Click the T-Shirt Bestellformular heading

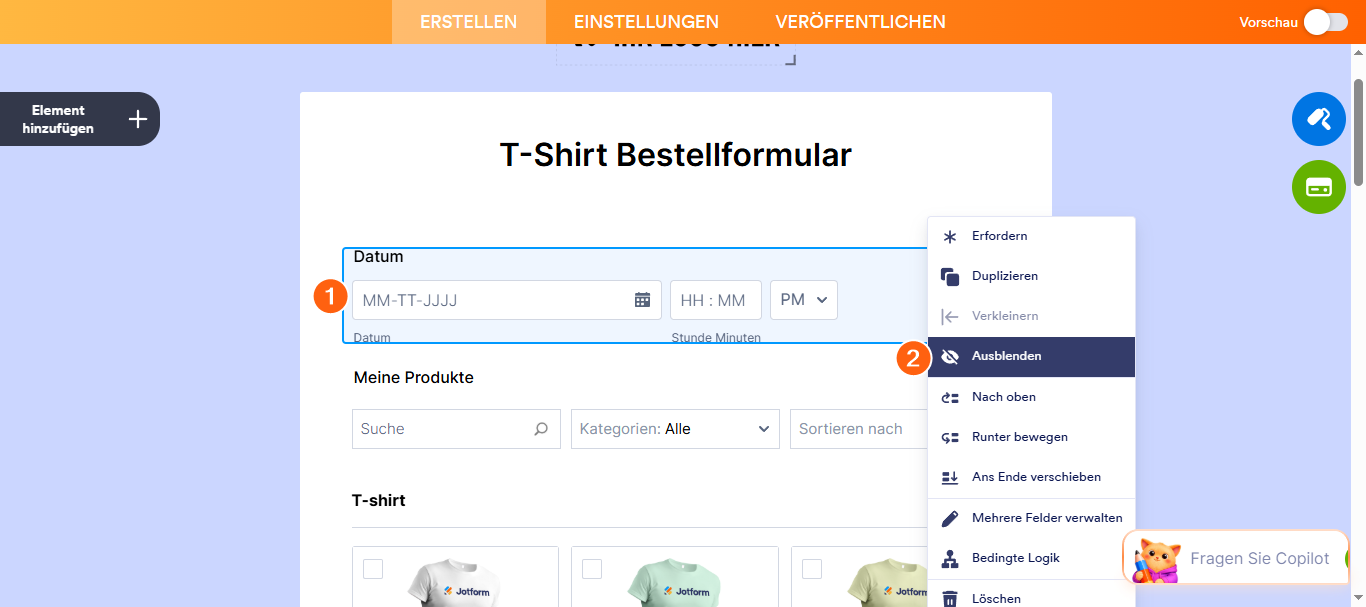click(x=676, y=155)
